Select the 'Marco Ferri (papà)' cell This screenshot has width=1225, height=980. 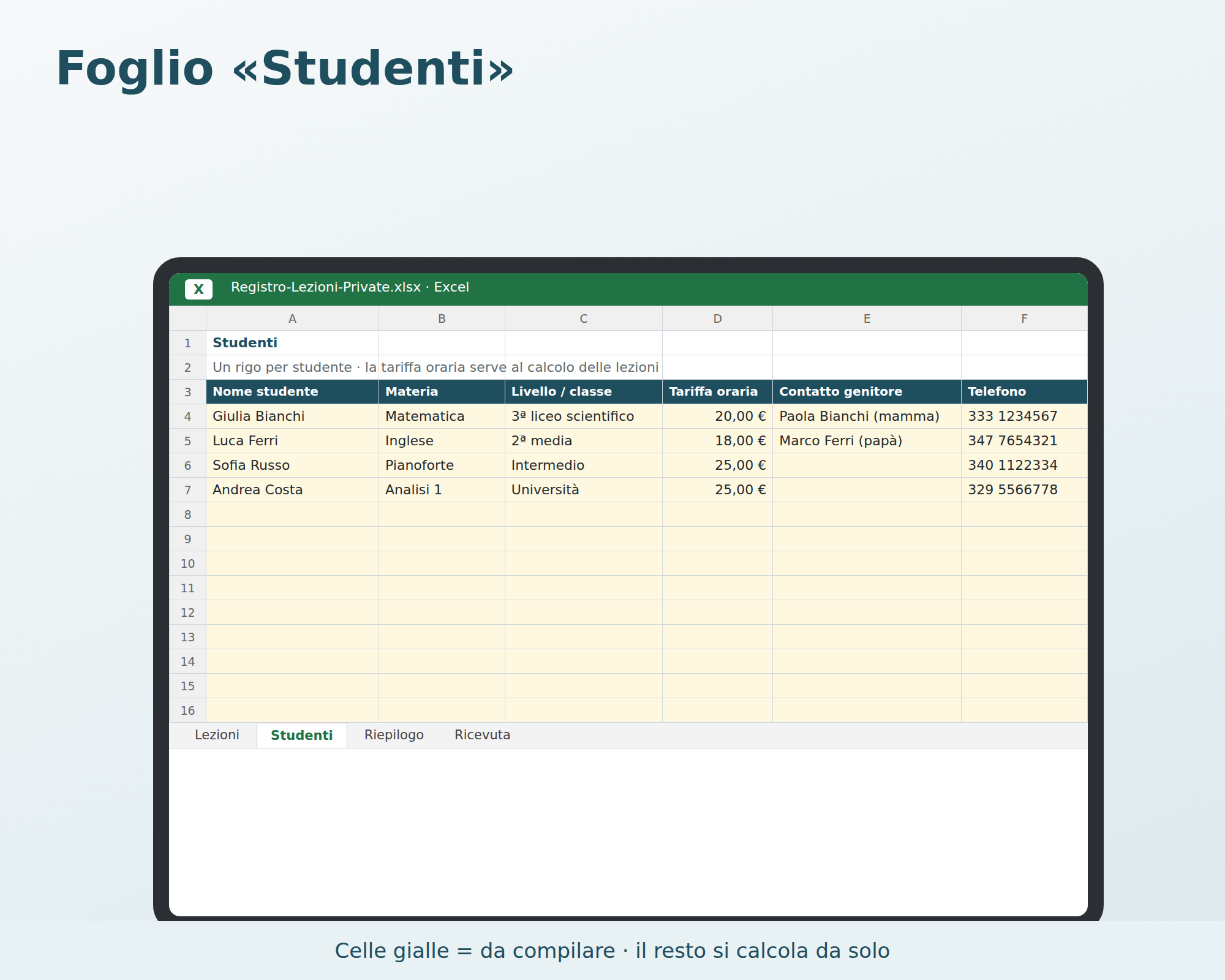[x=867, y=441]
